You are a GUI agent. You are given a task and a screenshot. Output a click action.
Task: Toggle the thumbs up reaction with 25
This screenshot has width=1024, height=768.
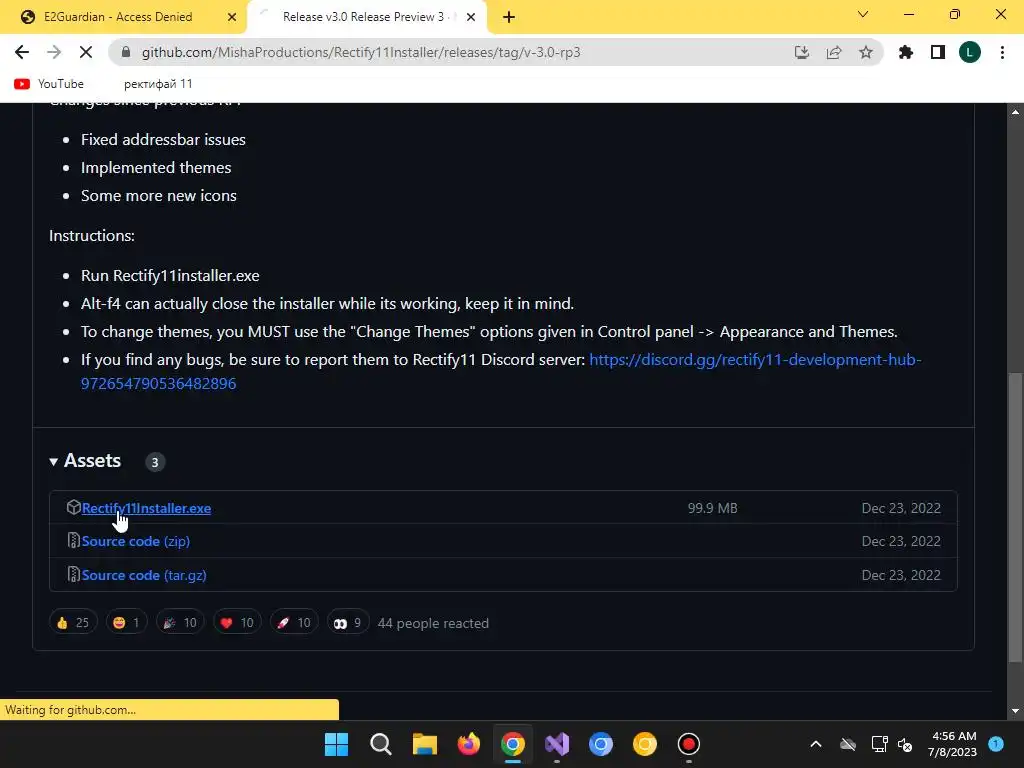click(73, 622)
